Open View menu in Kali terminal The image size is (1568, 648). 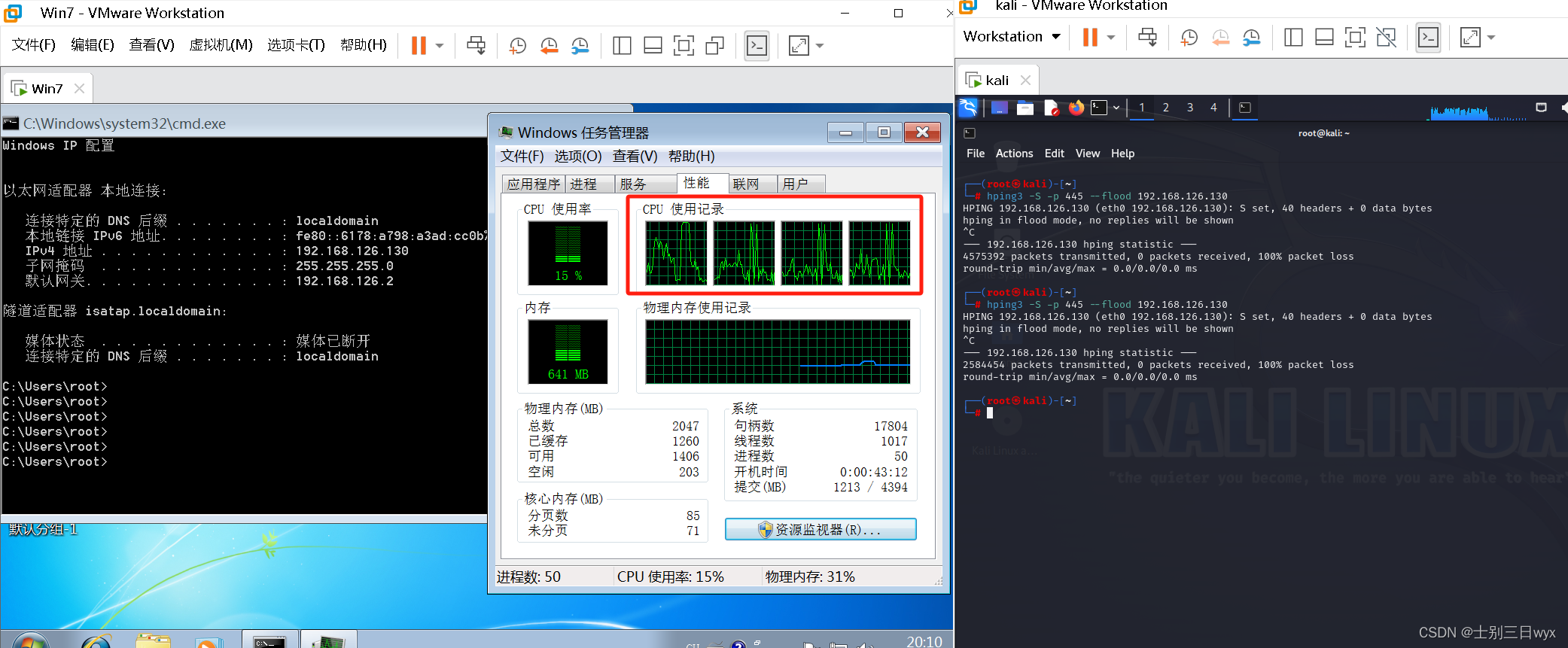1088,154
